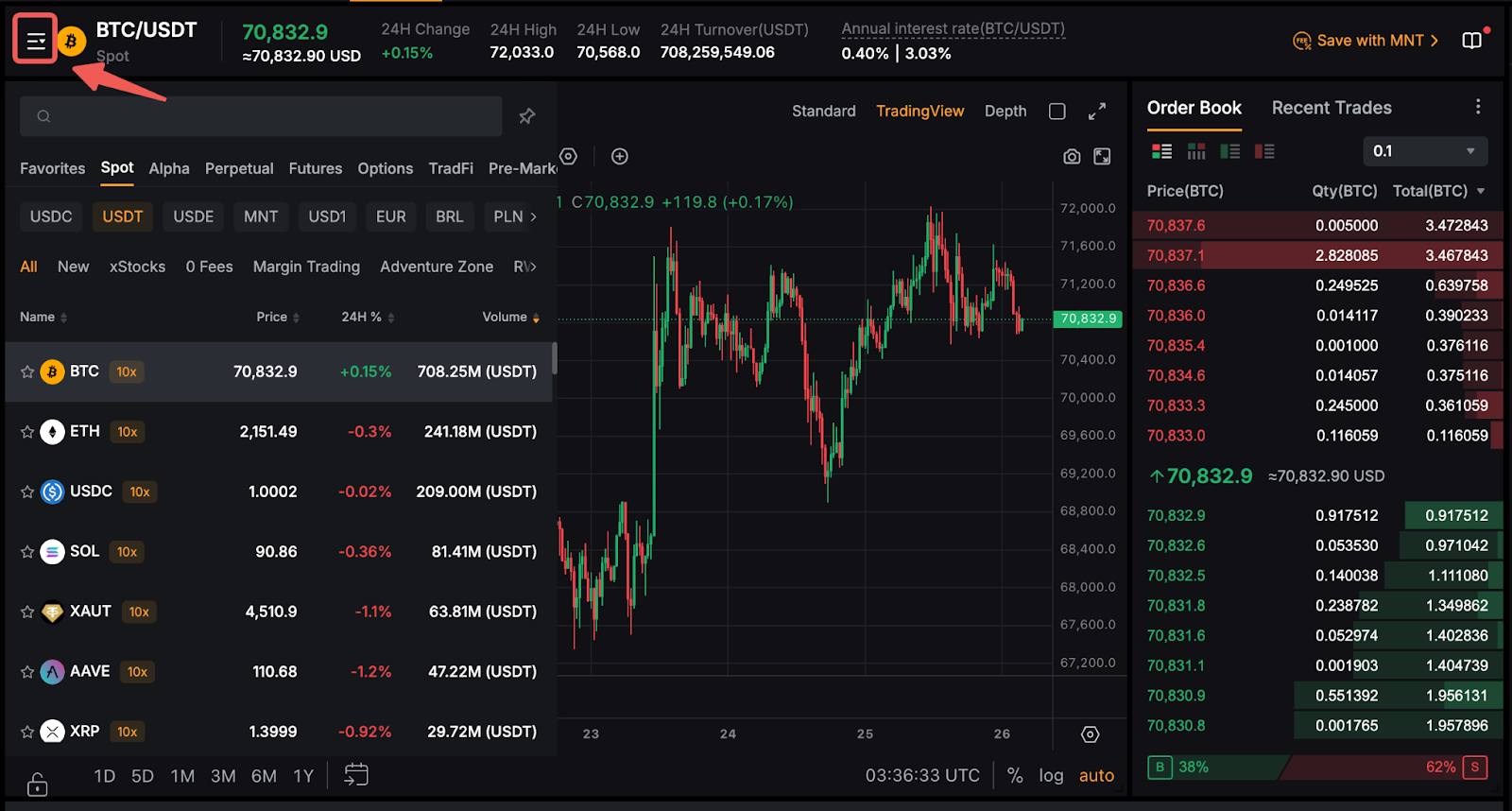Switch to the Recent Trades tab
The image size is (1512, 811).
pyautogui.click(x=1331, y=108)
